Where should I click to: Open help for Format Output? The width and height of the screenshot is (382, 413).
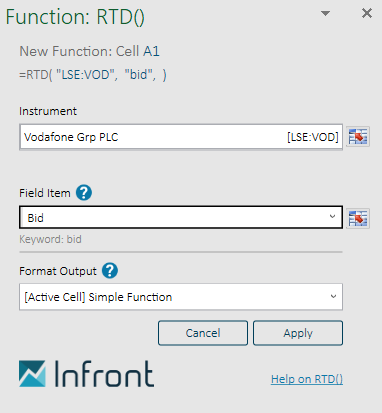[x=110, y=271]
